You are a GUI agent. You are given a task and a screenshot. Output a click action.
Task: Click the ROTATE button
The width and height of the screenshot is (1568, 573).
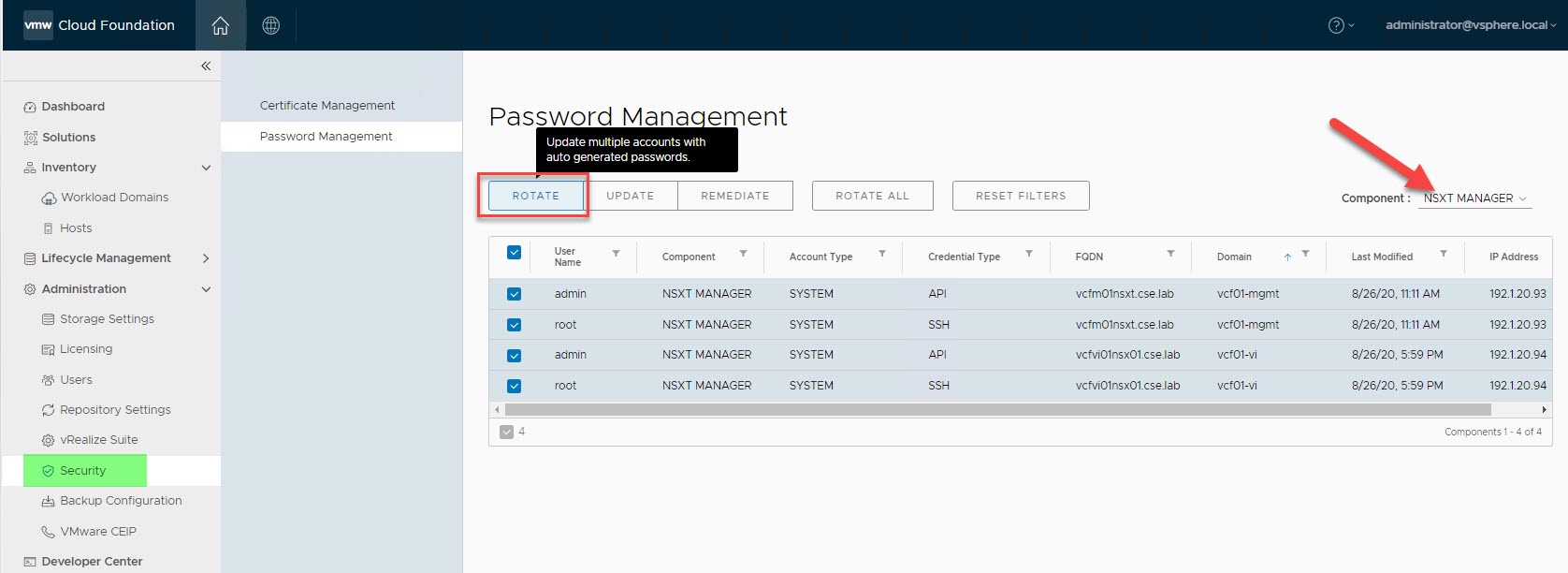[535, 196]
